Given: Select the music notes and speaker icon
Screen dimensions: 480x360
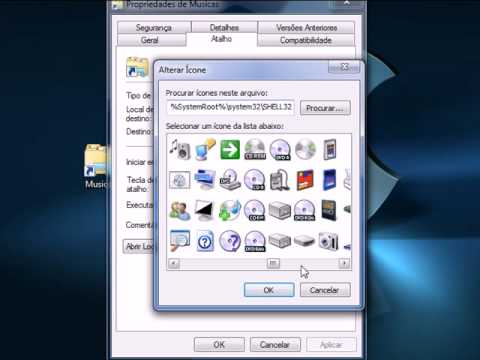Looking at the screenshot, I should [180, 149].
